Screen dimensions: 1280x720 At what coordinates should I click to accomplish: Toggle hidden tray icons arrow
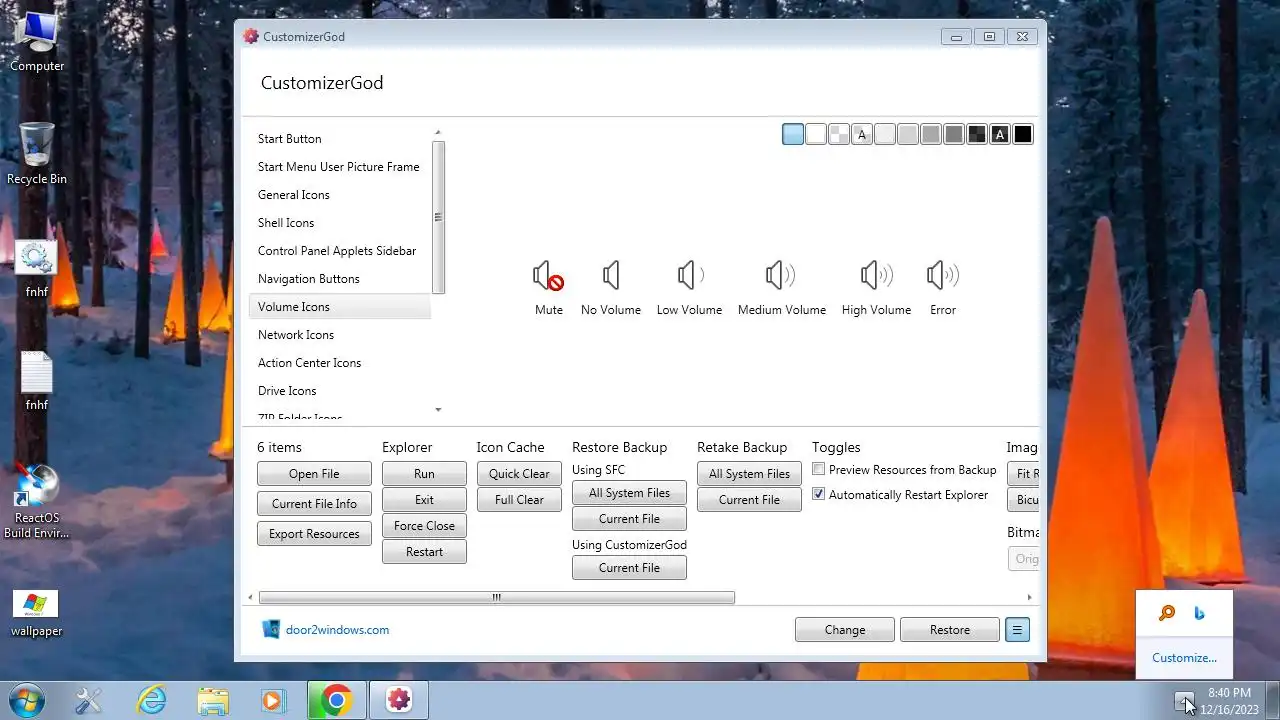(1184, 701)
